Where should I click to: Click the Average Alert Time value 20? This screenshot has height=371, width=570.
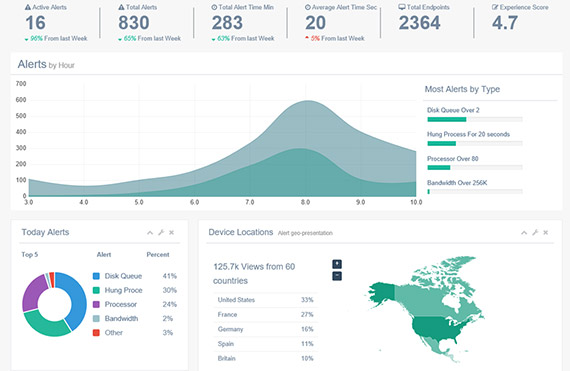(315, 23)
